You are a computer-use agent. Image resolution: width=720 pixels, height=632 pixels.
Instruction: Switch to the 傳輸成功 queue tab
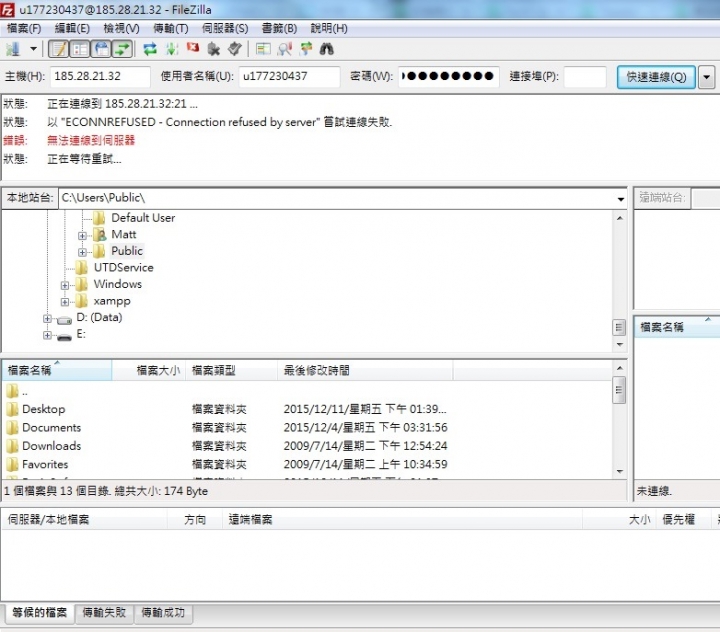coord(163,613)
